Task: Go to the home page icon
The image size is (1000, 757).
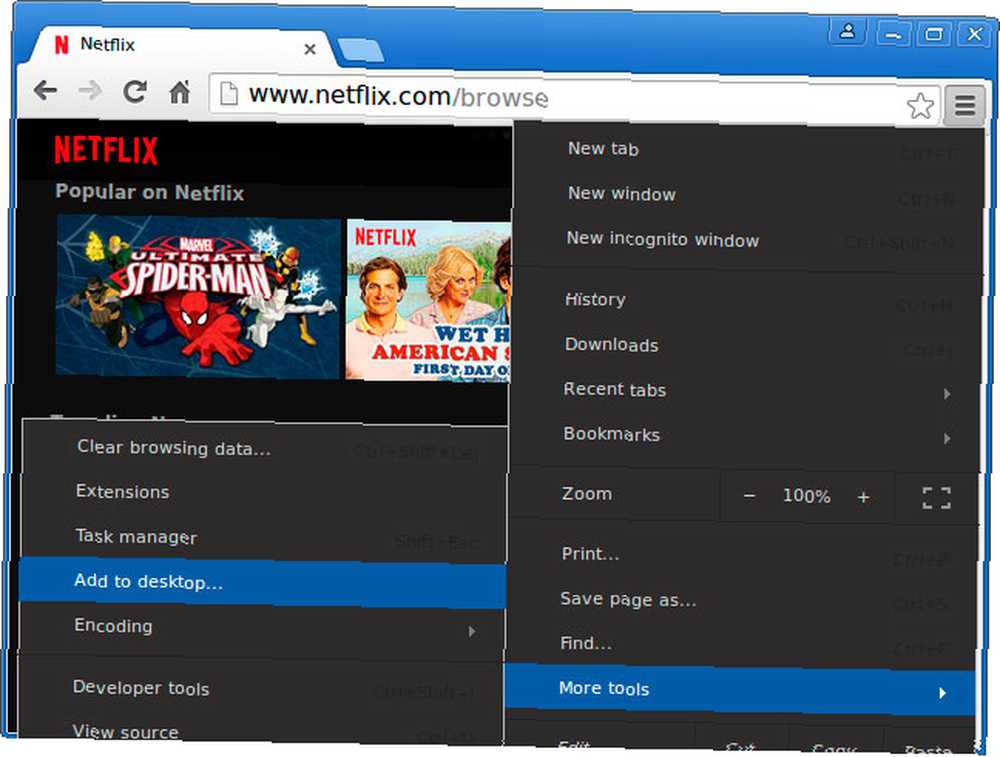Action: click(179, 92)
